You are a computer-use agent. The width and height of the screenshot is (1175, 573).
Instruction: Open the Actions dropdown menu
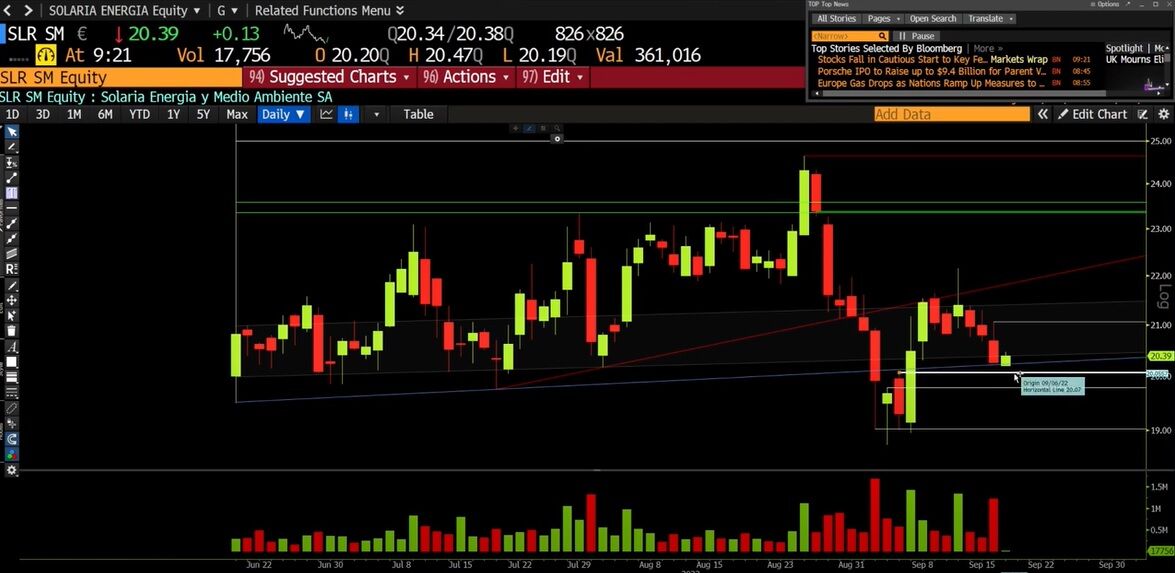(x=466, y=77)
